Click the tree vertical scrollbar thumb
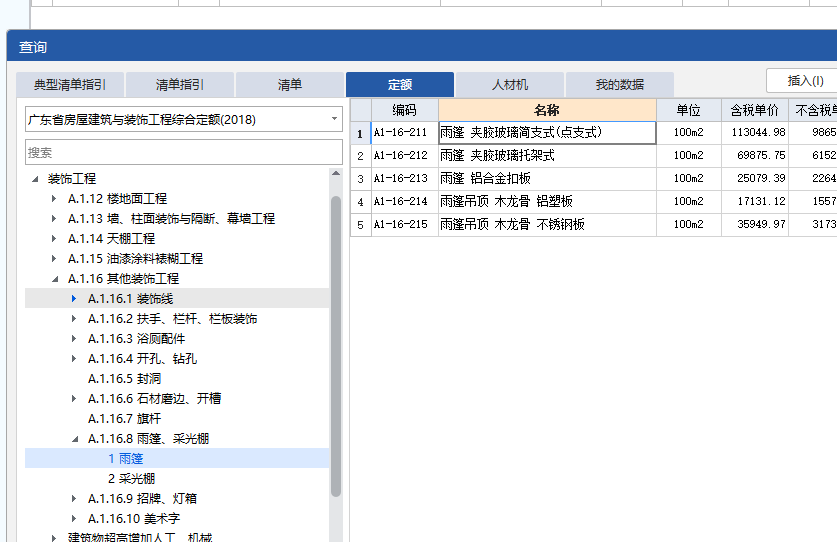 [x=336, y=347]
